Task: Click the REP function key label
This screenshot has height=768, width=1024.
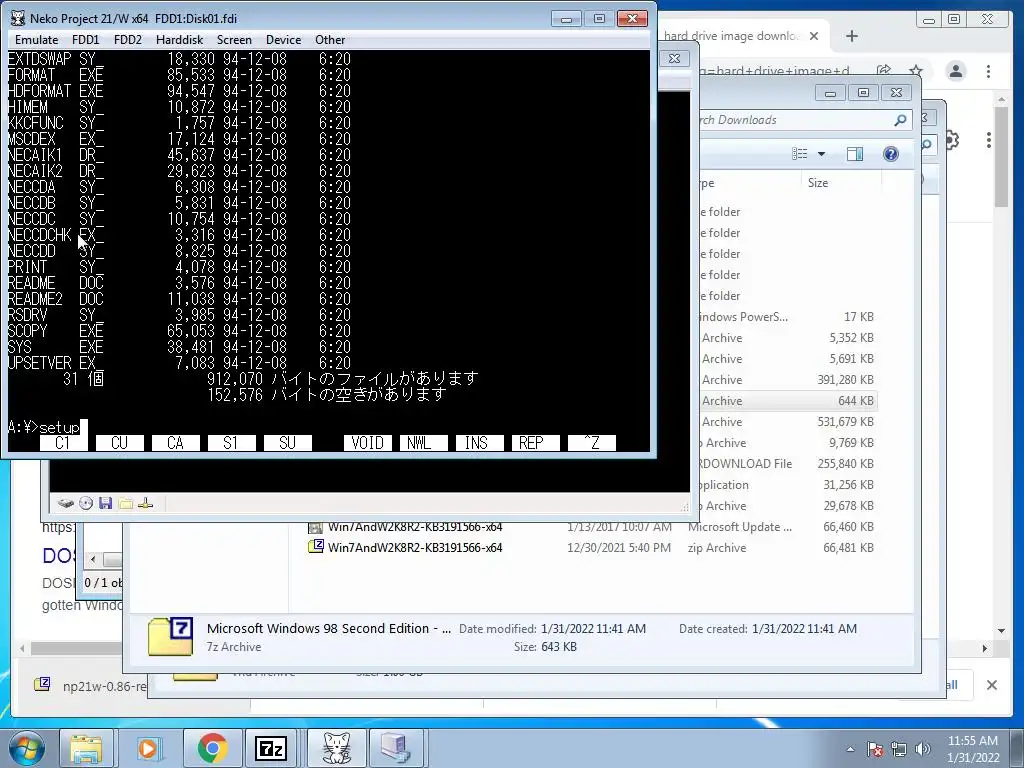Action: (x=536, y=443)
